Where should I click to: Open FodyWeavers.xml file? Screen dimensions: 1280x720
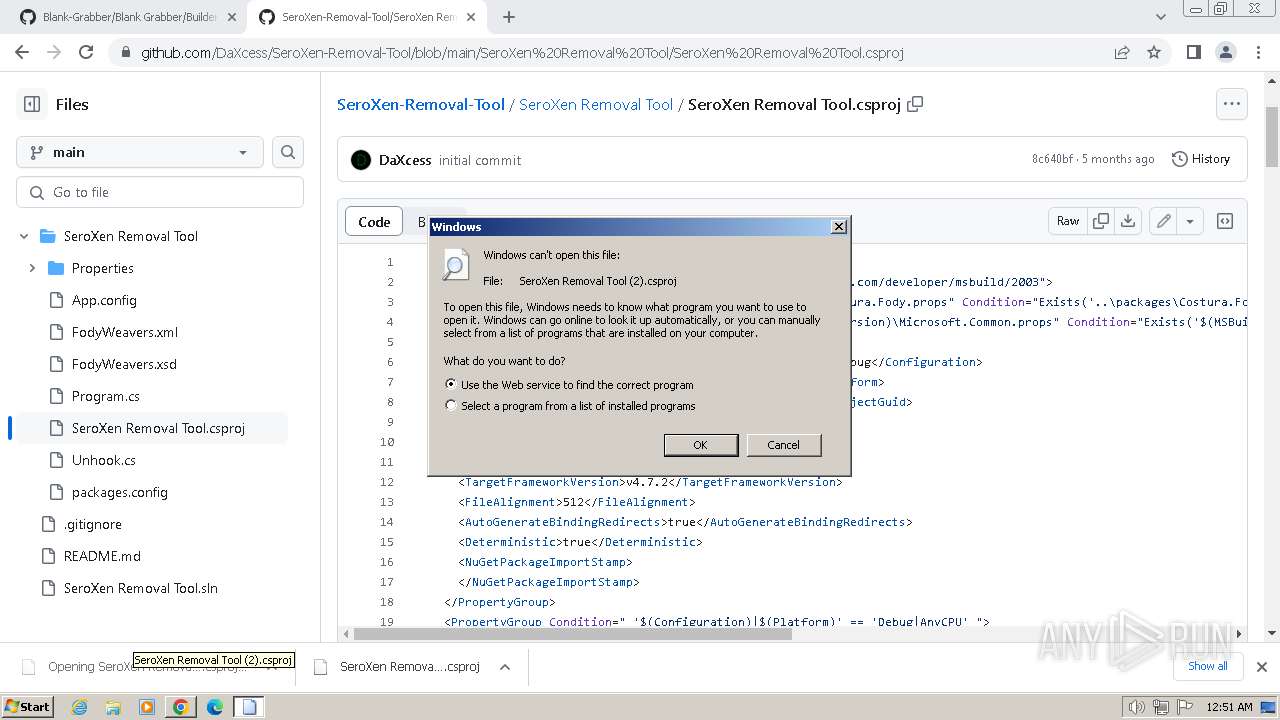[125, 332]
